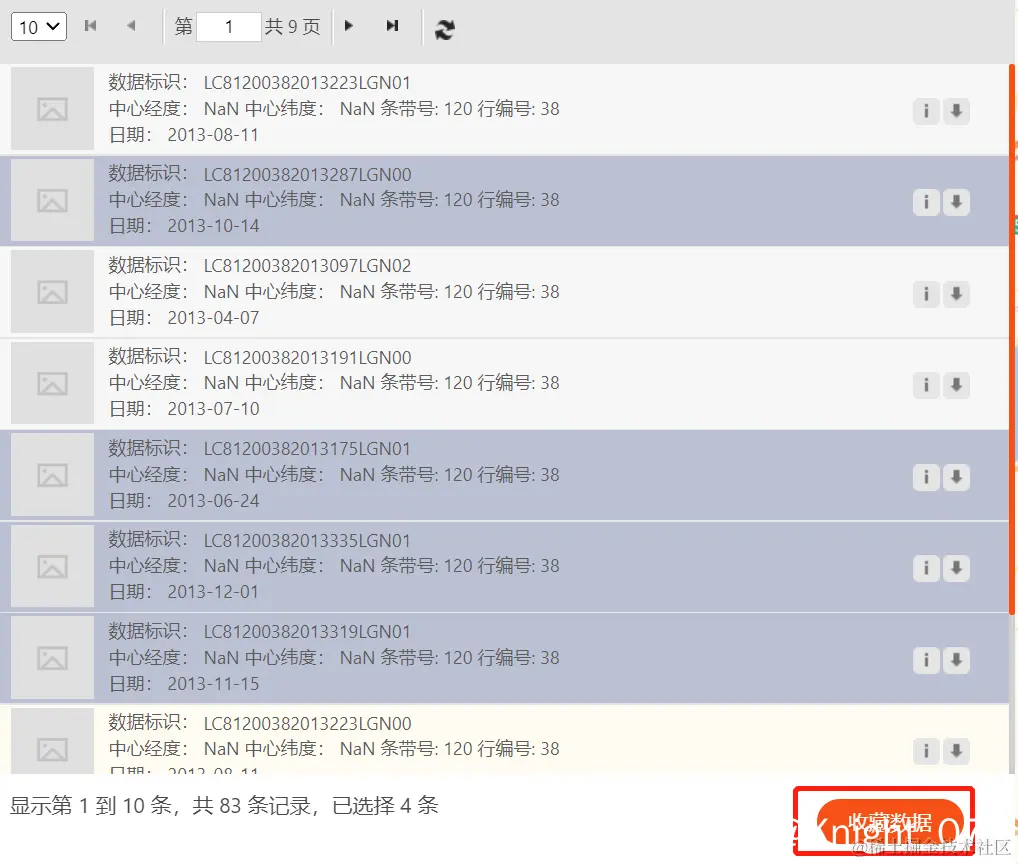Viewport: 1018px width, 864px height.
Task: Select the identifier text LC81200382013097LGN02
Action: click(307, 266)
